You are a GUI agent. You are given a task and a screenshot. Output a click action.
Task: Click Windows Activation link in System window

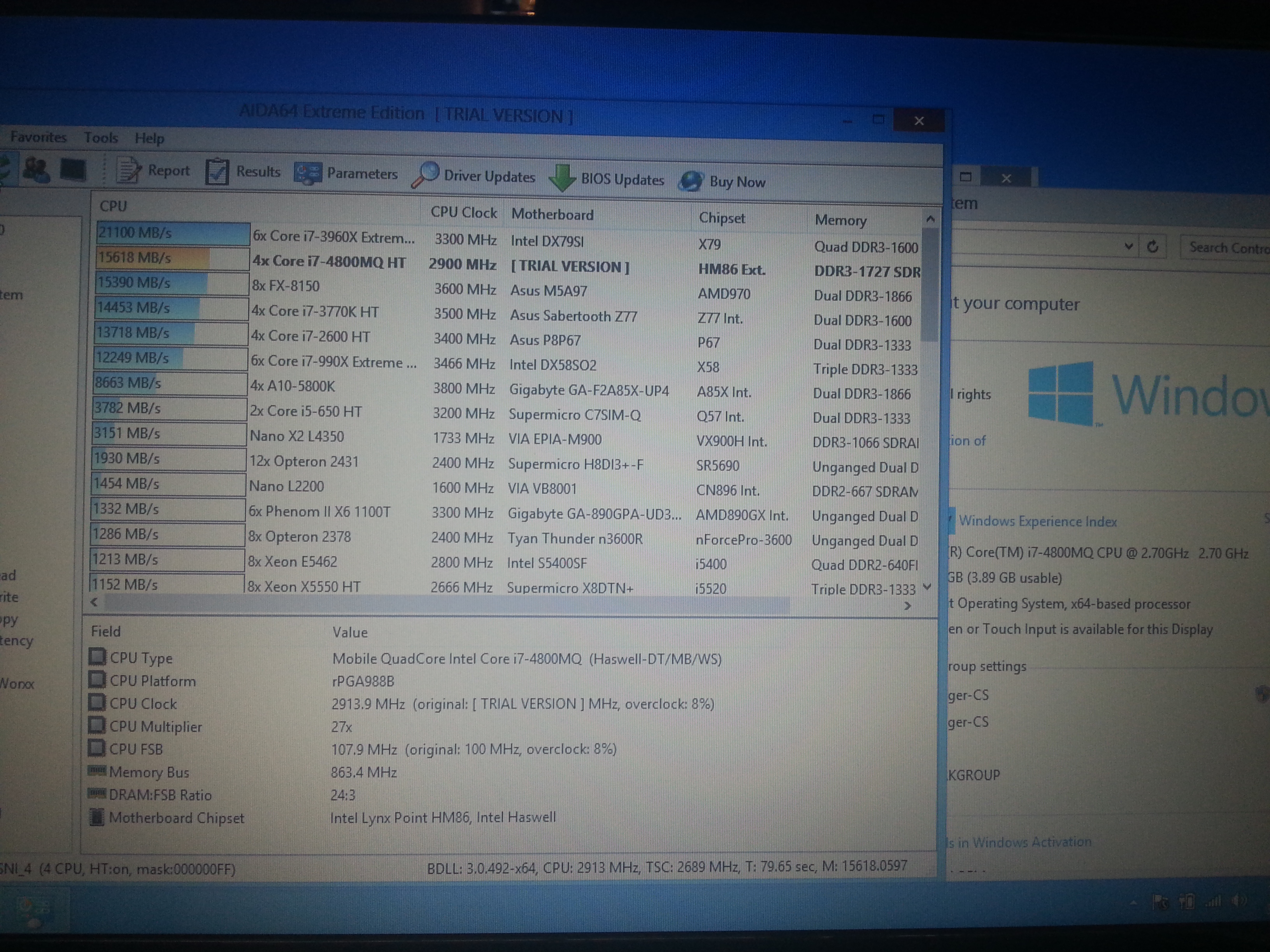pyautogui.click(x=1019, y=842)
